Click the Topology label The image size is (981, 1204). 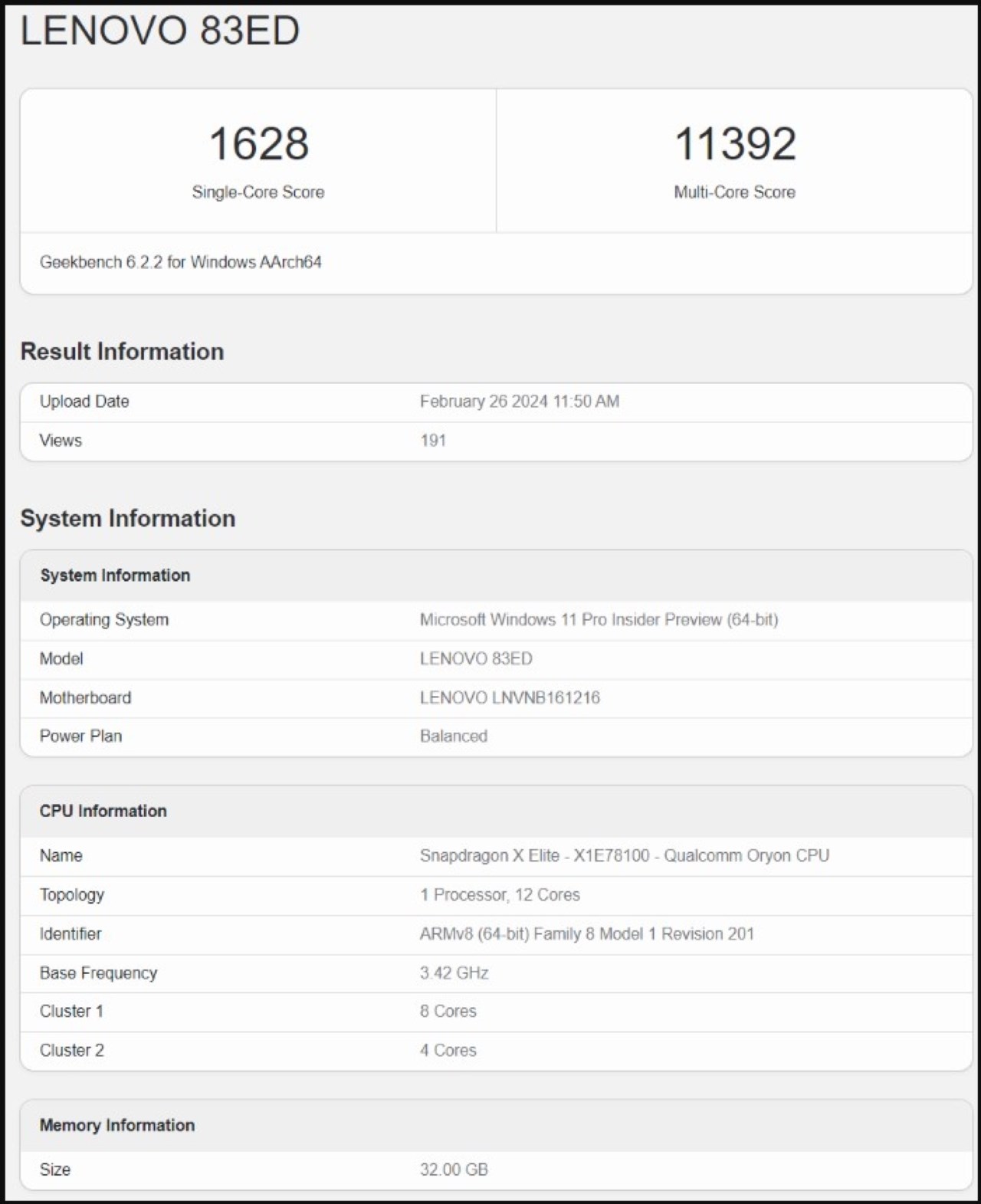72,895
